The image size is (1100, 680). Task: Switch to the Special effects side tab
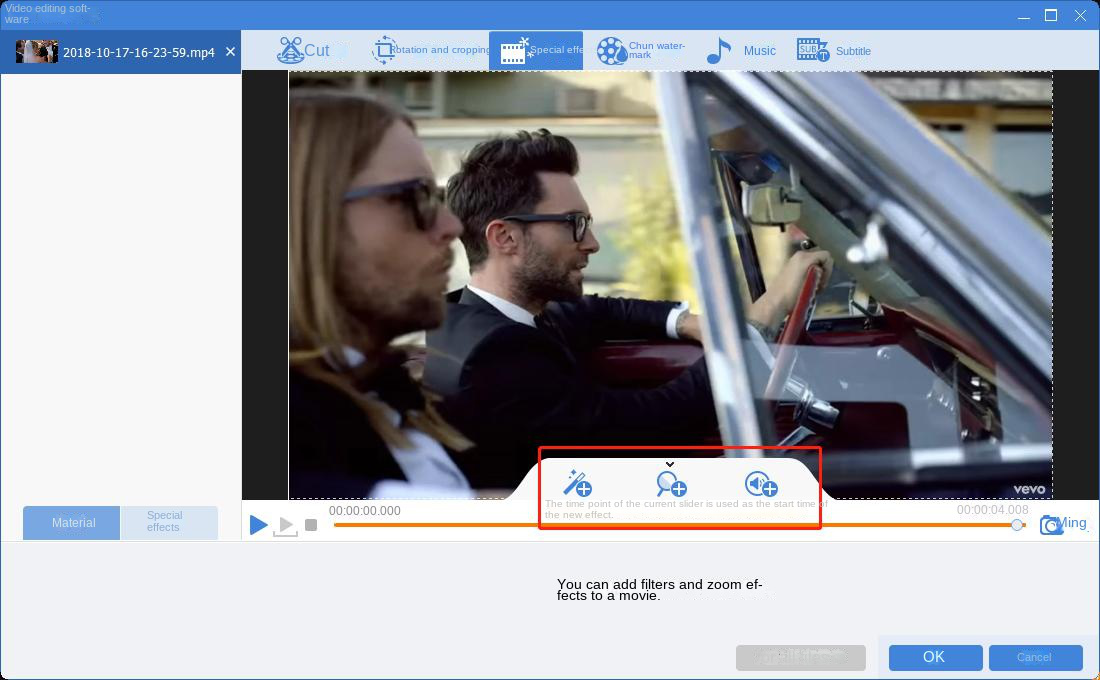(165, 522)
